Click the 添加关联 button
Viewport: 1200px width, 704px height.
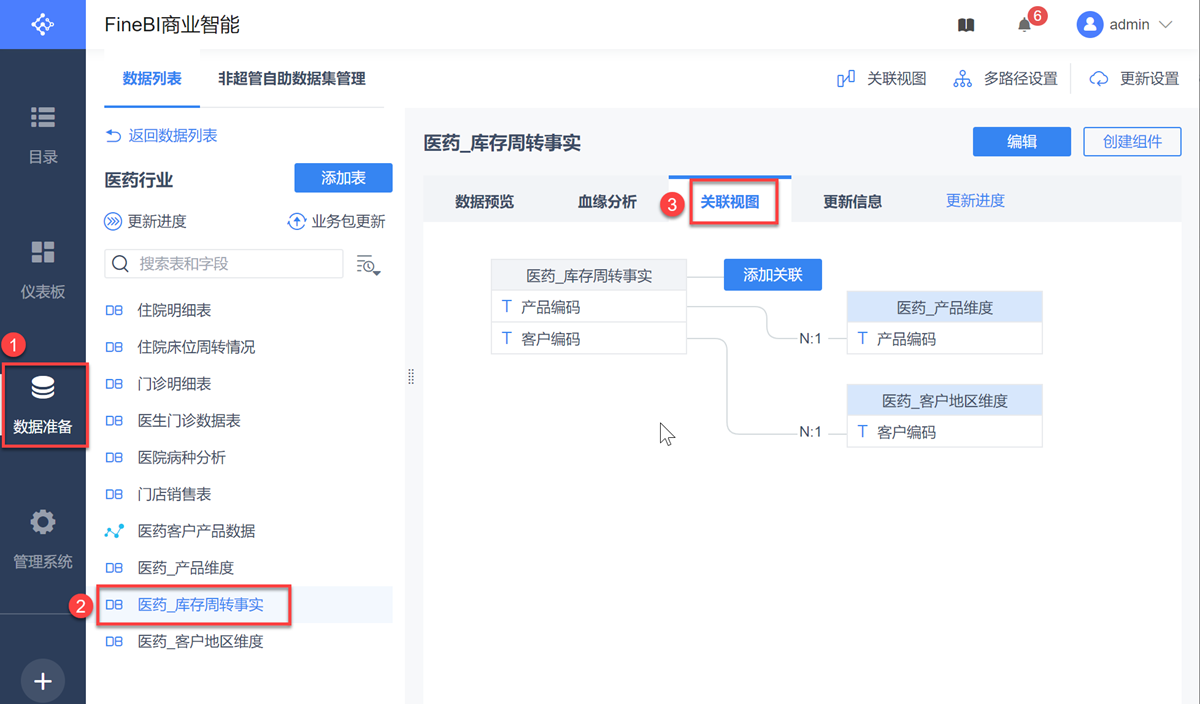pyautogui.click(x=772, y=275)
